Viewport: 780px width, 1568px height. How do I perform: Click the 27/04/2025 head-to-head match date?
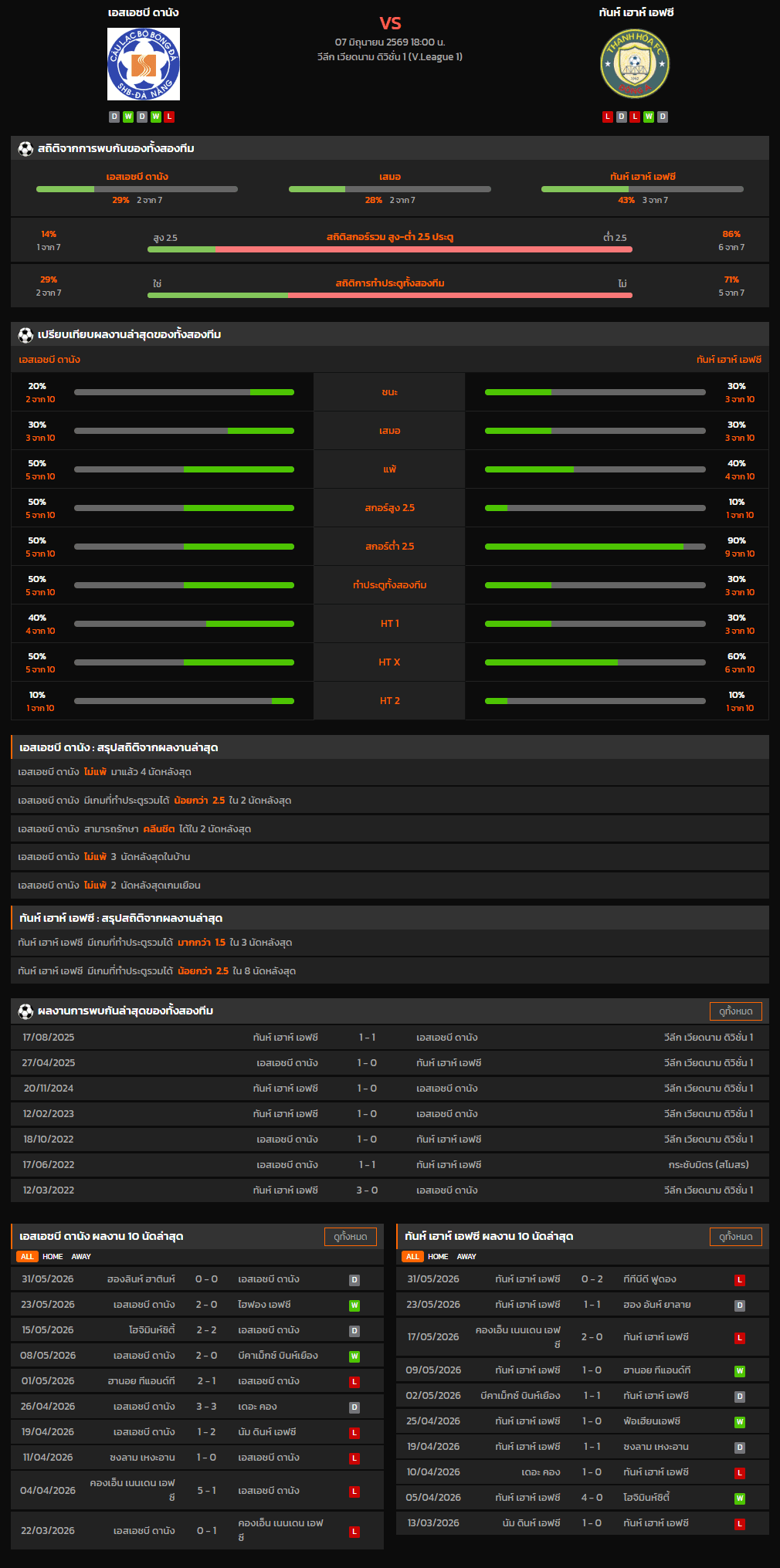49,1063
